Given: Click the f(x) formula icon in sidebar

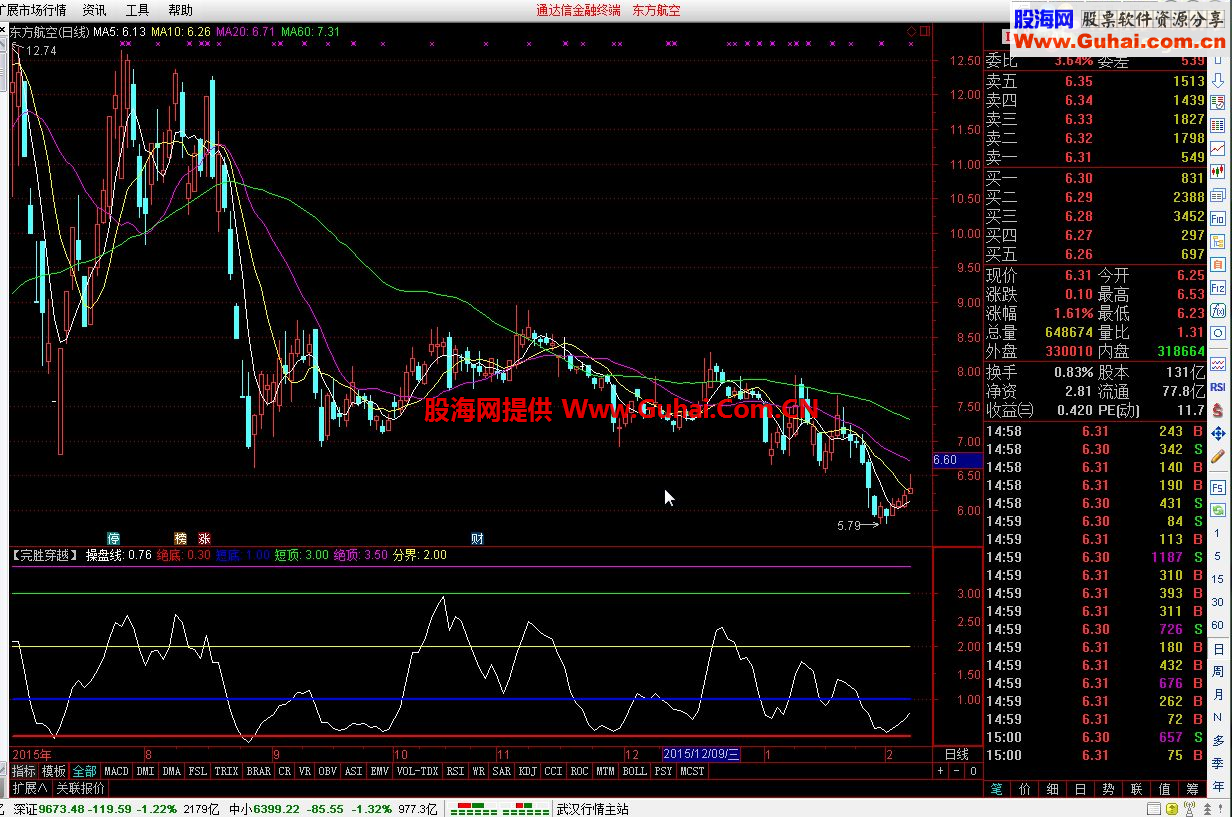Looking at the screenshot, I should 1218,311.
